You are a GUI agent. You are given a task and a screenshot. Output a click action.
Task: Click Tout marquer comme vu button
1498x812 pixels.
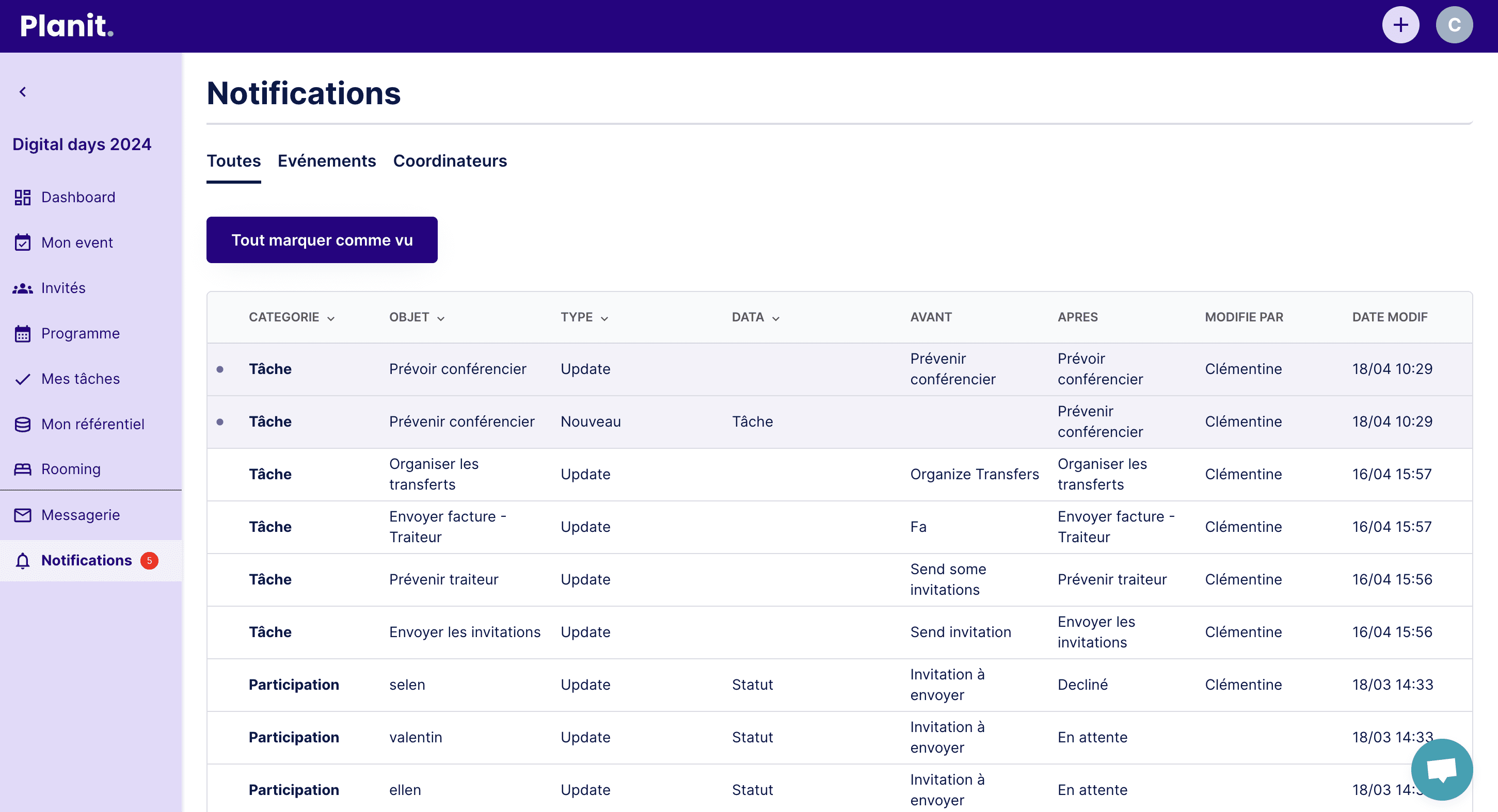pyautogui.click(x=322, y=240)
